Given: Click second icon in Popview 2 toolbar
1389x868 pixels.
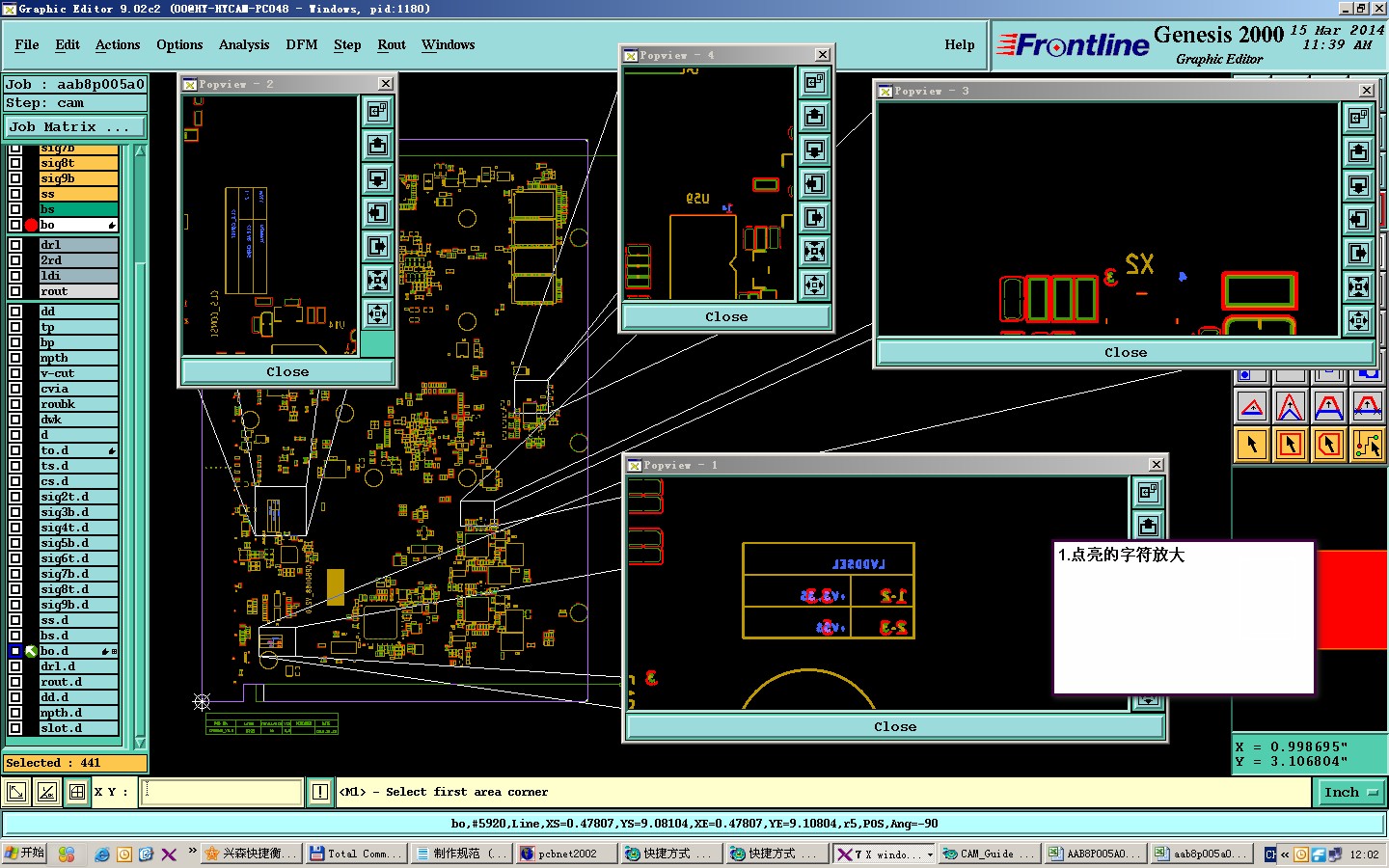Looking at the screenshot, I should click(378, 146).
